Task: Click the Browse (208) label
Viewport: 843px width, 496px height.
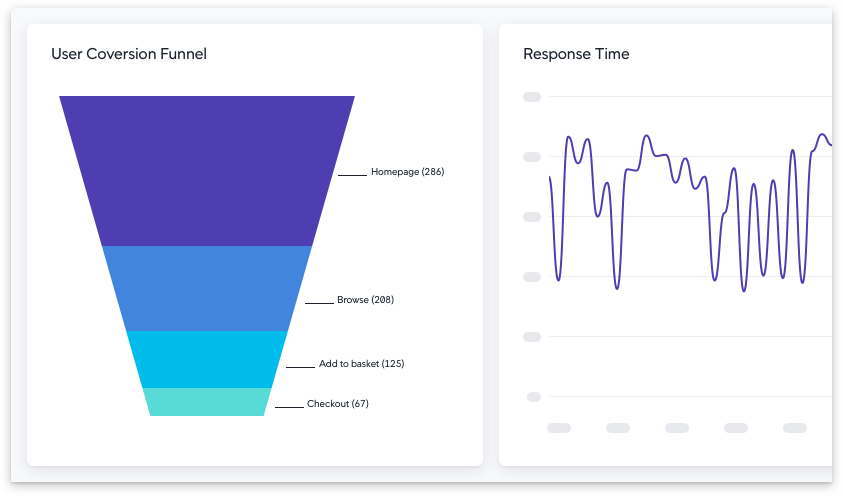Action: pyautogui.click(x=365, y=300)
